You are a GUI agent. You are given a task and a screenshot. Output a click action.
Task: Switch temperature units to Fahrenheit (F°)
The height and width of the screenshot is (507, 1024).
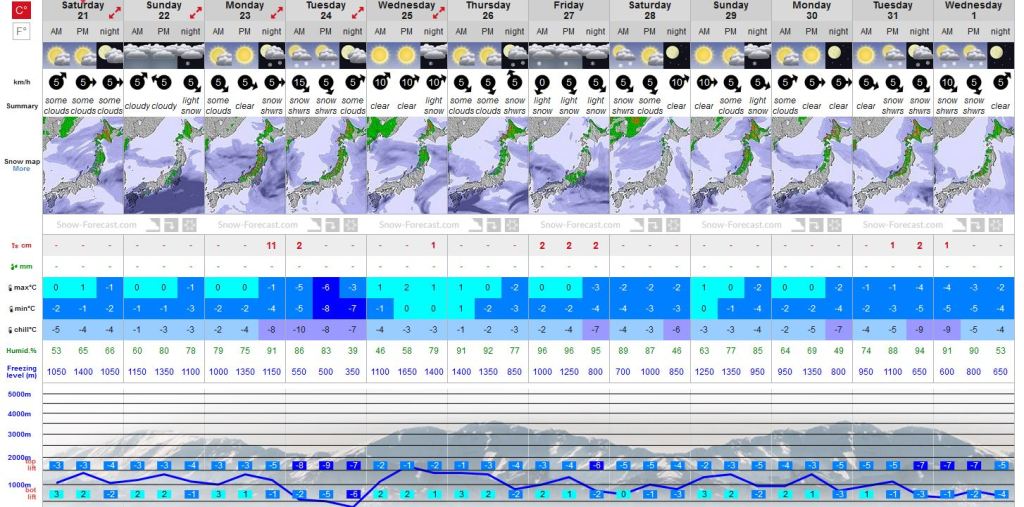coord(21,32)
